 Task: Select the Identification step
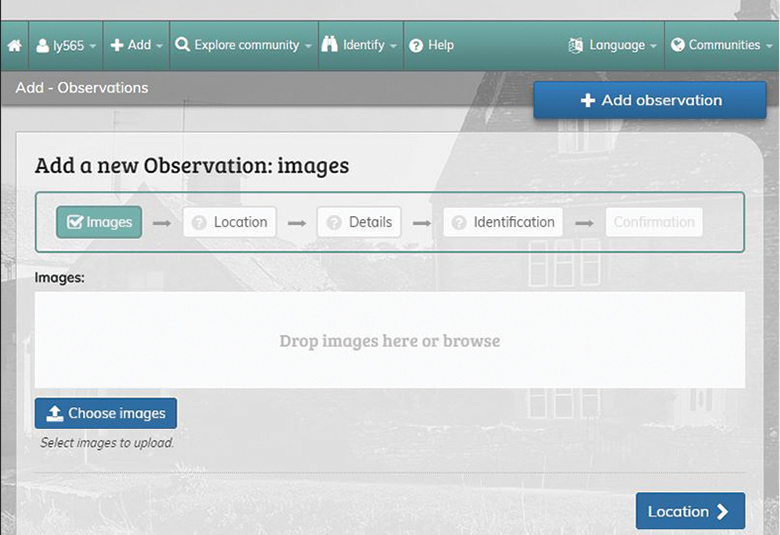coord(503,222)
